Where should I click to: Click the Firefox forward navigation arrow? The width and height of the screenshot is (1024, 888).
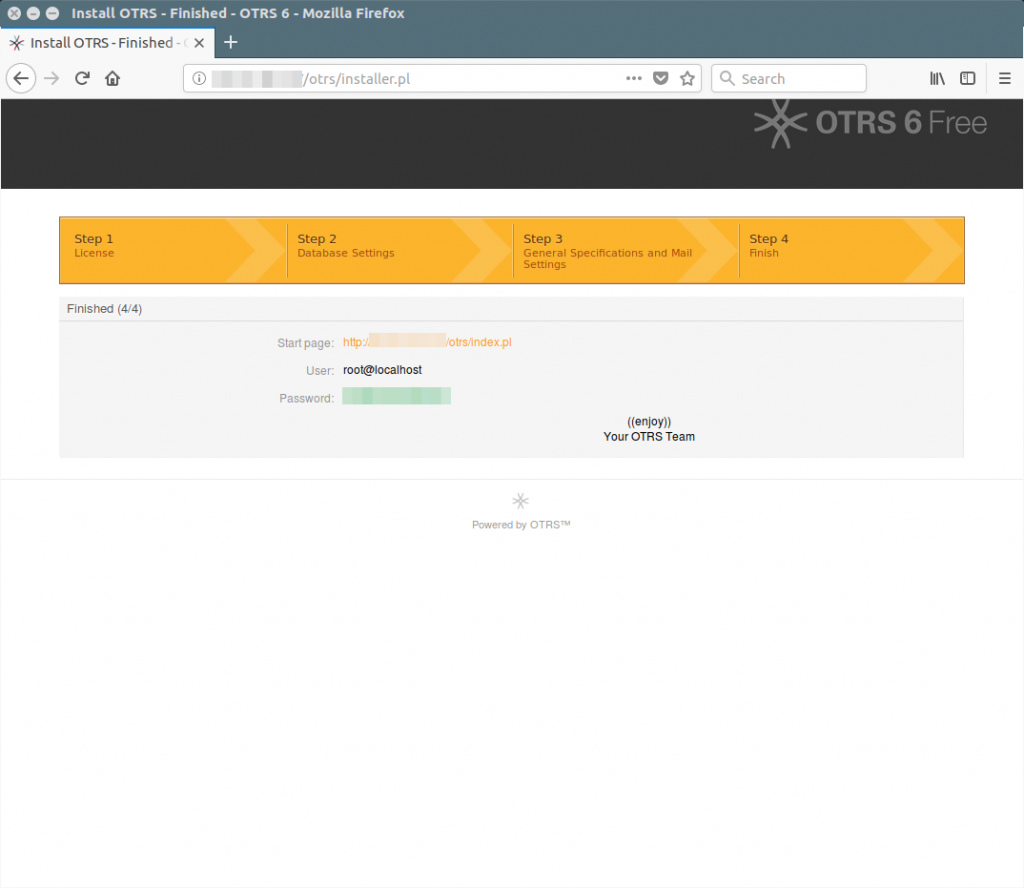50,78
